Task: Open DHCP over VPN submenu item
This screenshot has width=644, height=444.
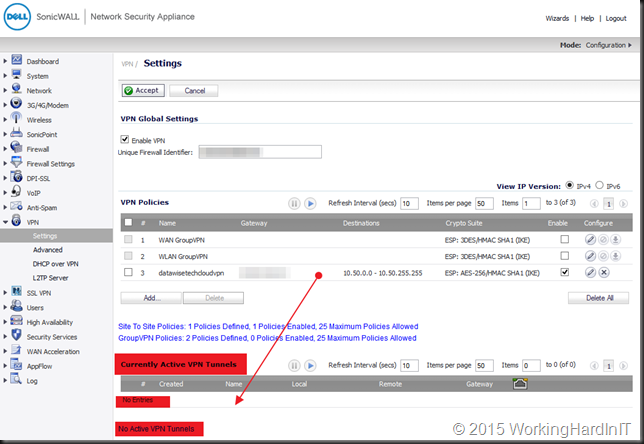Action: click(55, 264)
